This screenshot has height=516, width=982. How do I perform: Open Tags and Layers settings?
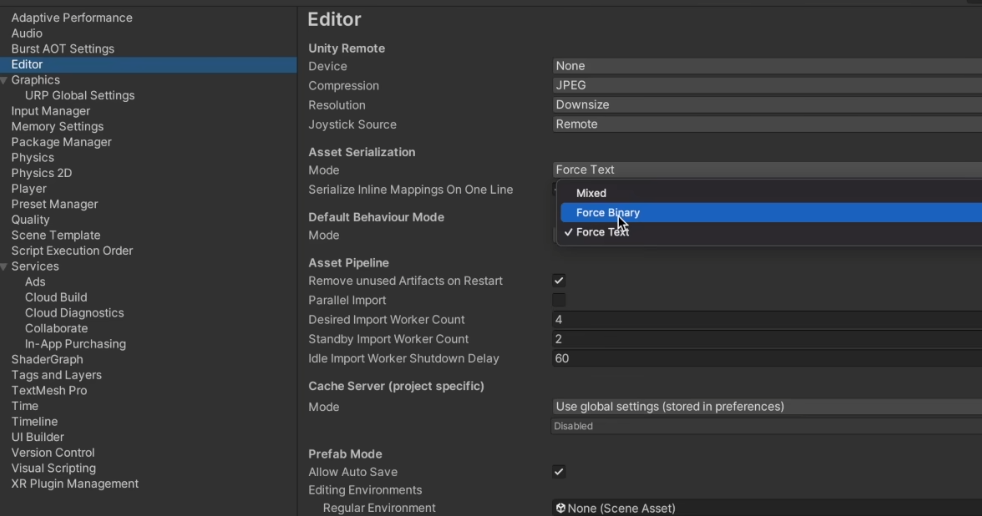click(56, 375)
